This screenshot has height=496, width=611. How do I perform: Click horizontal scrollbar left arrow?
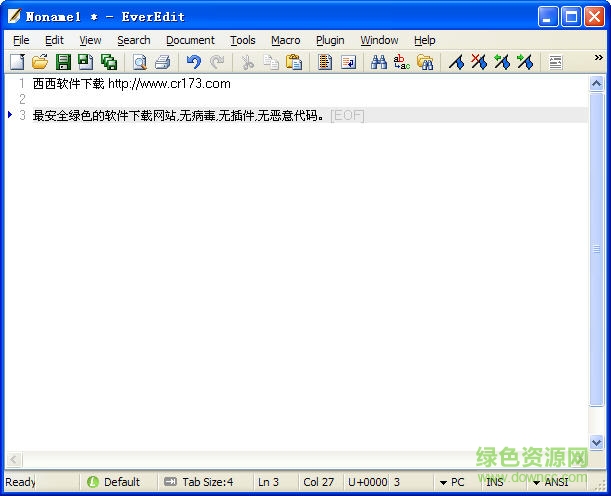click(14, 459)
